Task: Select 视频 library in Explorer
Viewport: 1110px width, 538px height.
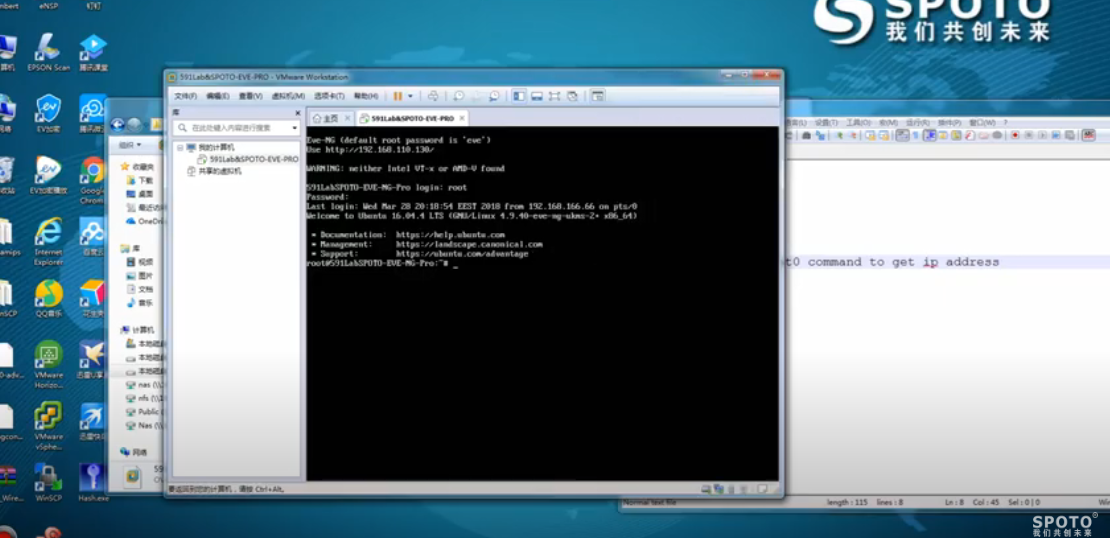Action: [x=139, y=262]
